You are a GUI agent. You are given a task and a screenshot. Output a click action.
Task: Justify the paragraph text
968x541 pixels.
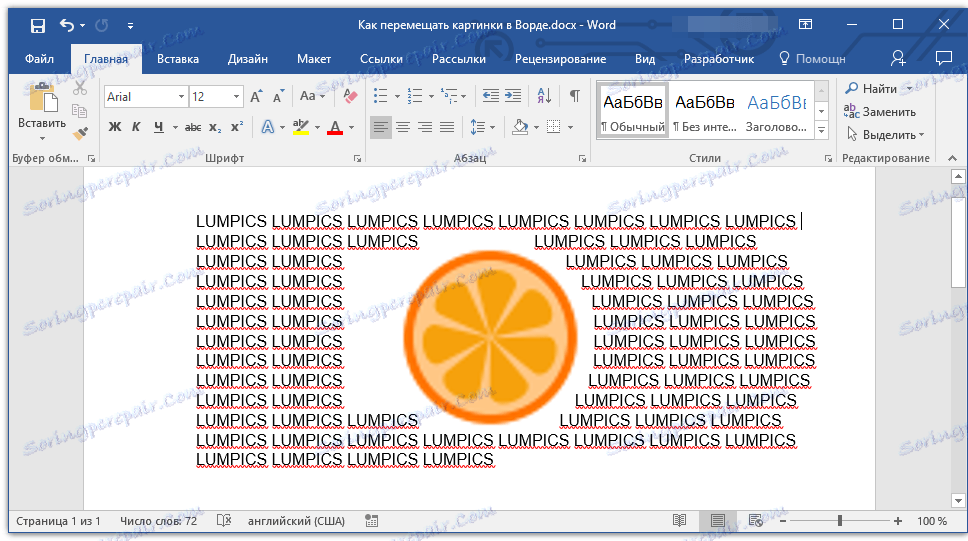(x=447, y=127)
